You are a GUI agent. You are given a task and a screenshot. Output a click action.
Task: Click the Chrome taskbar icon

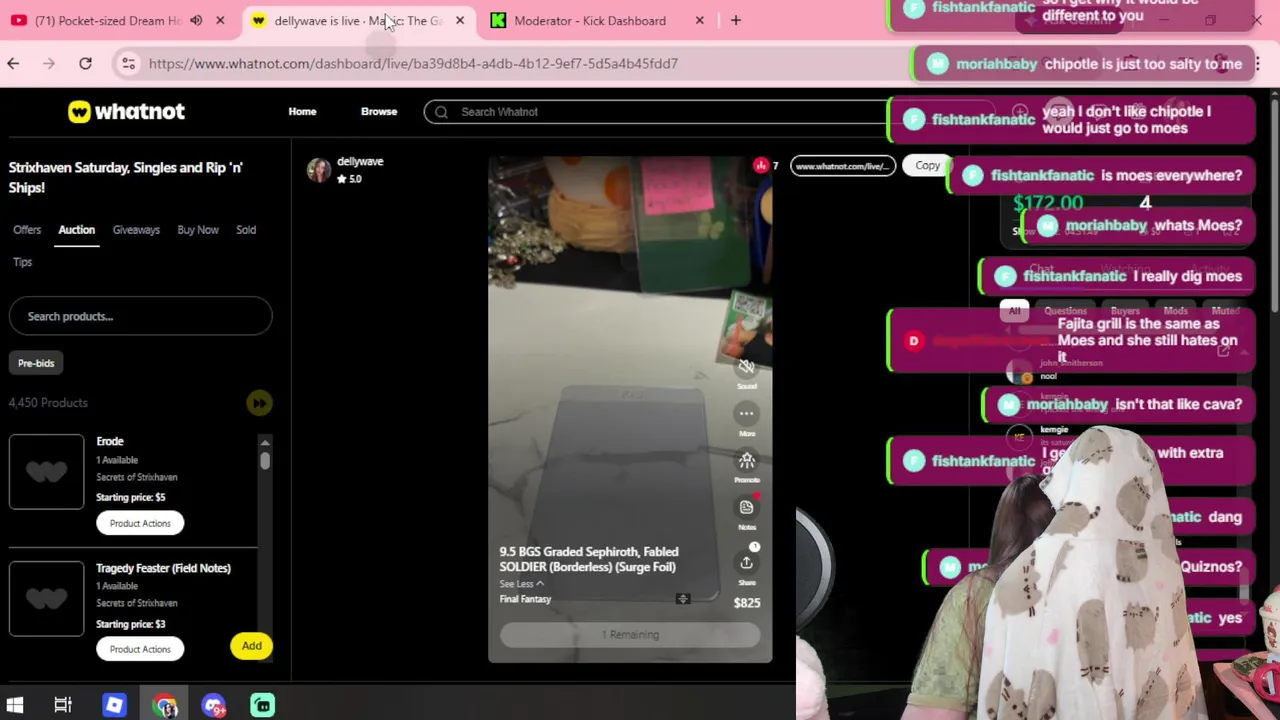[165, 706]
